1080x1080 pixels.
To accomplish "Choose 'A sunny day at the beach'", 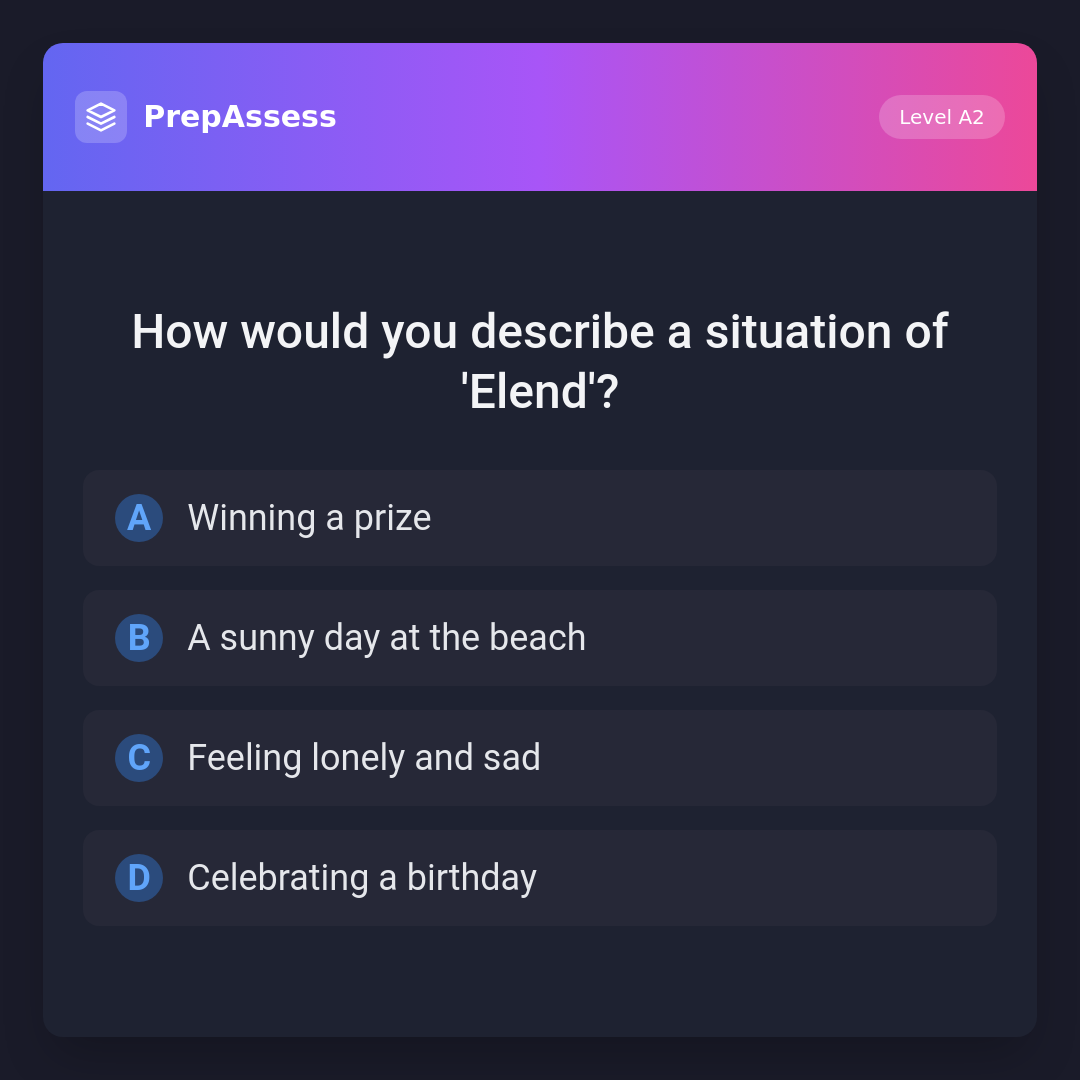I will (x=386, y=638).
